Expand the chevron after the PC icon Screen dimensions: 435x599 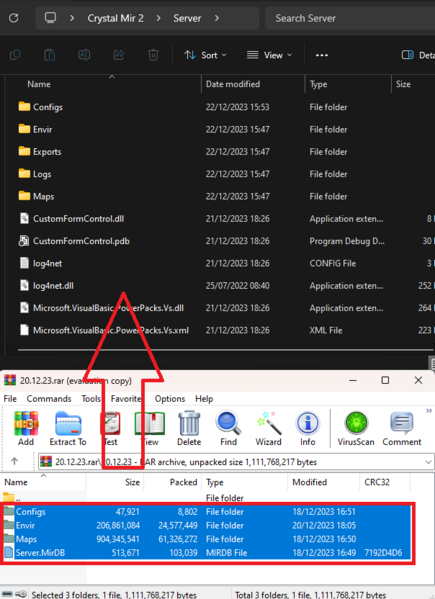(x=72, y=18)
